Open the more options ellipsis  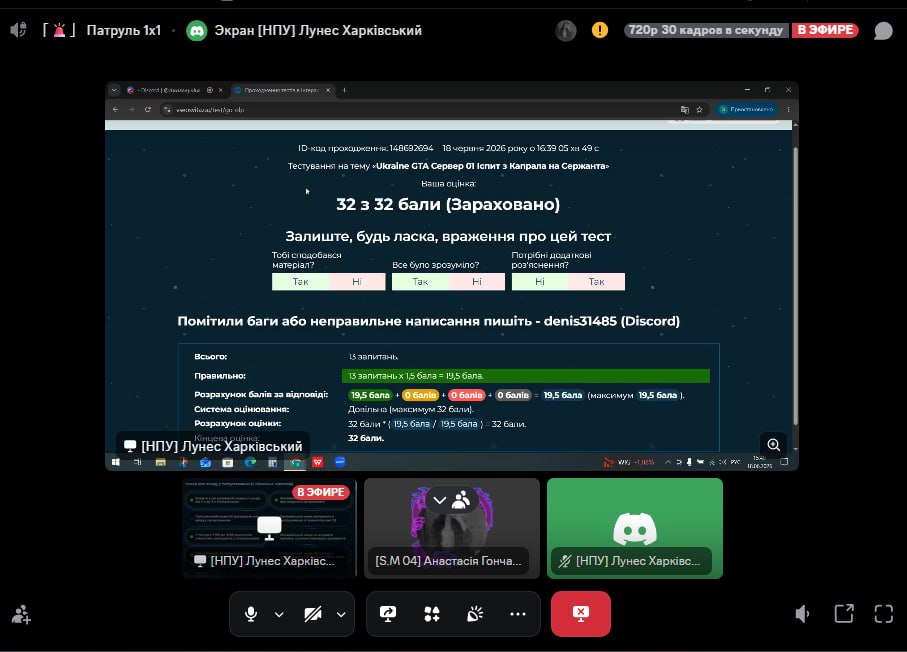tap(518, 614)
